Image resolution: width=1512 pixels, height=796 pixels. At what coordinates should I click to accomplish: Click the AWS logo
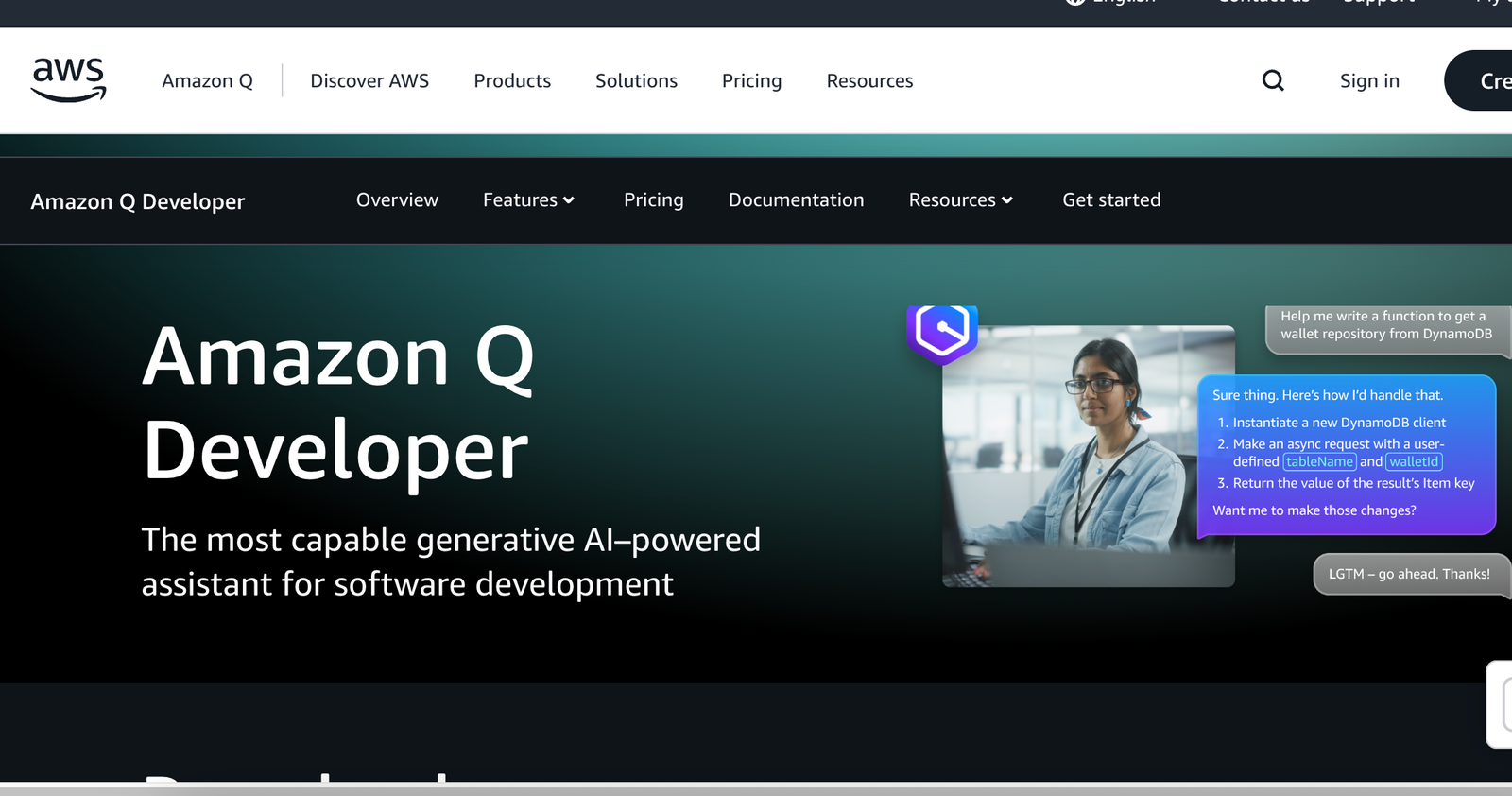(x=69, y=80)
